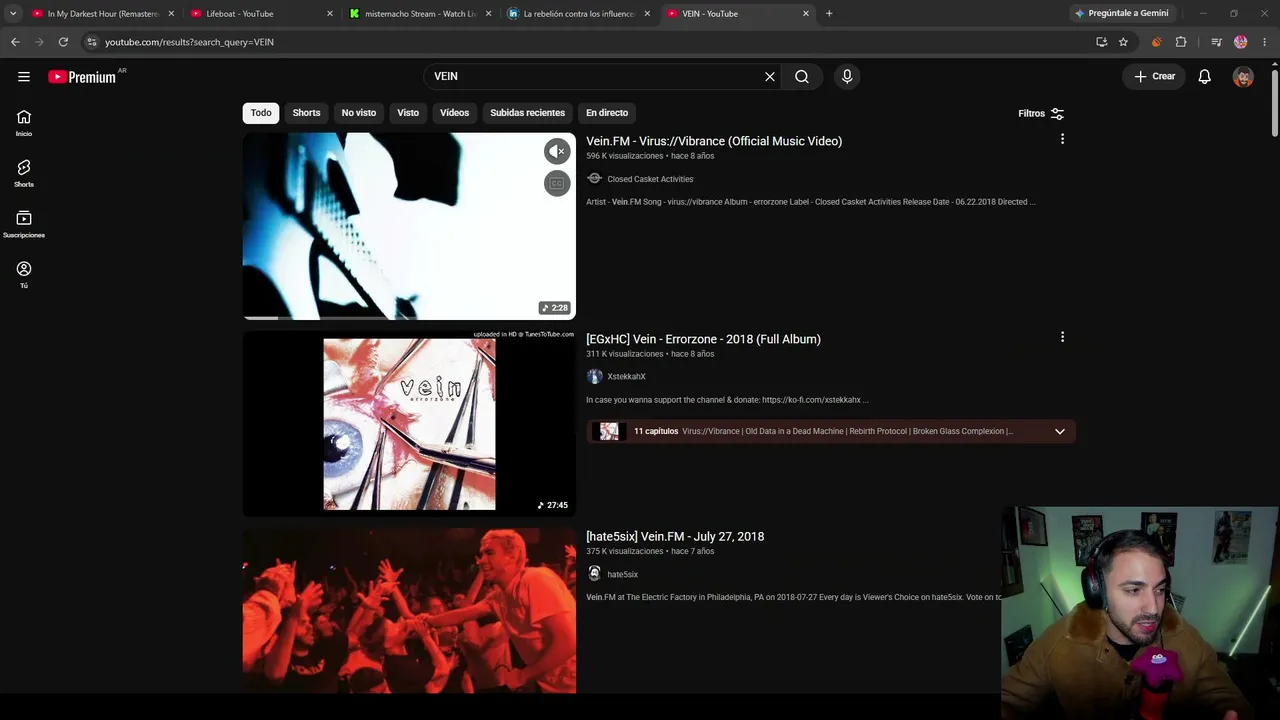Open the Chrome three-dot menu
Viewport: 1280px width, 720px height.
click(1265, 42)
